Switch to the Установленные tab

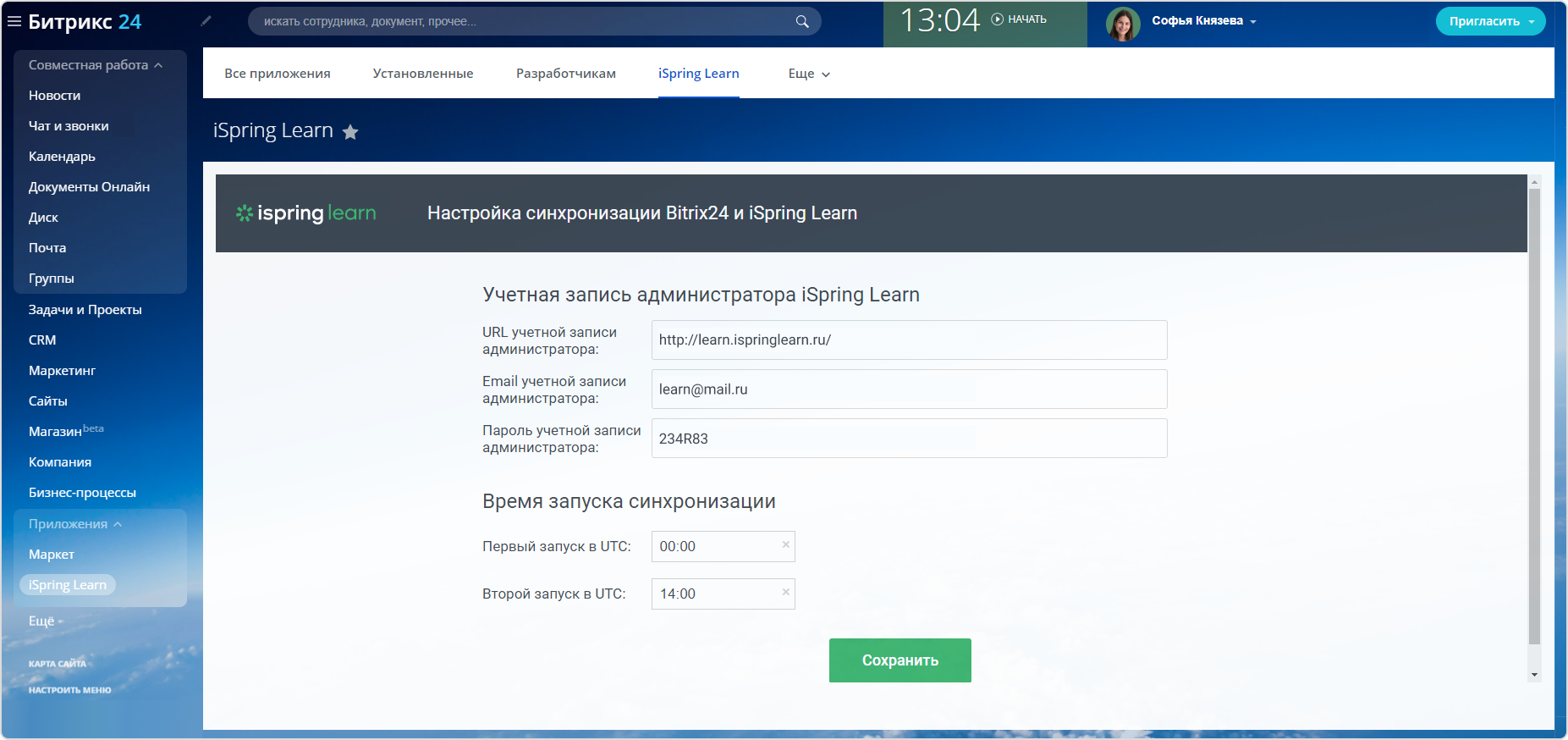click(423, 74)
